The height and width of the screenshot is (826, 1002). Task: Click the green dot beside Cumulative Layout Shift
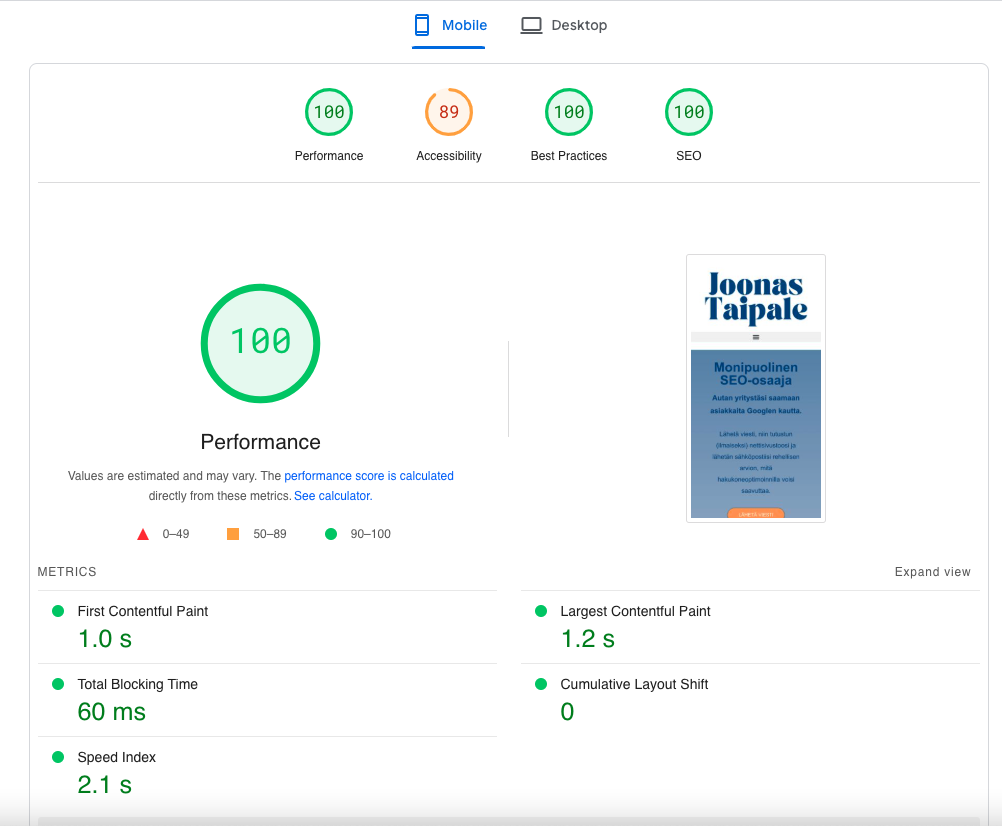point(540,684)
